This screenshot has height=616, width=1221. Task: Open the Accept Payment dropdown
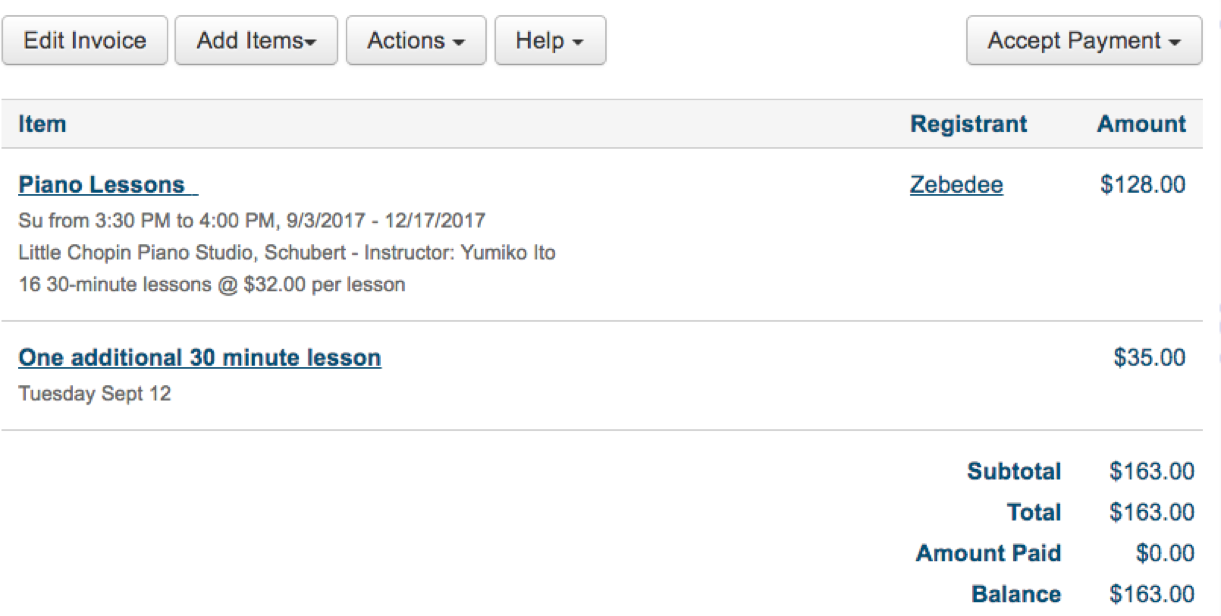1084,41
